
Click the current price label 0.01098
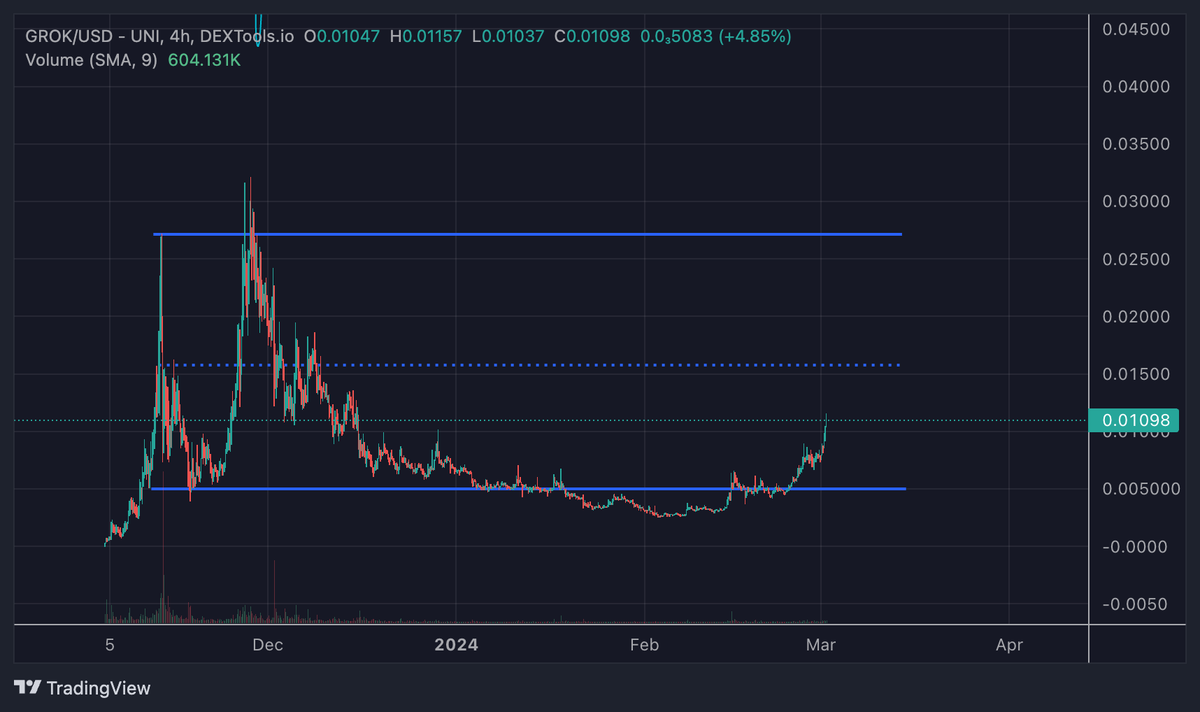[1133, 421]
